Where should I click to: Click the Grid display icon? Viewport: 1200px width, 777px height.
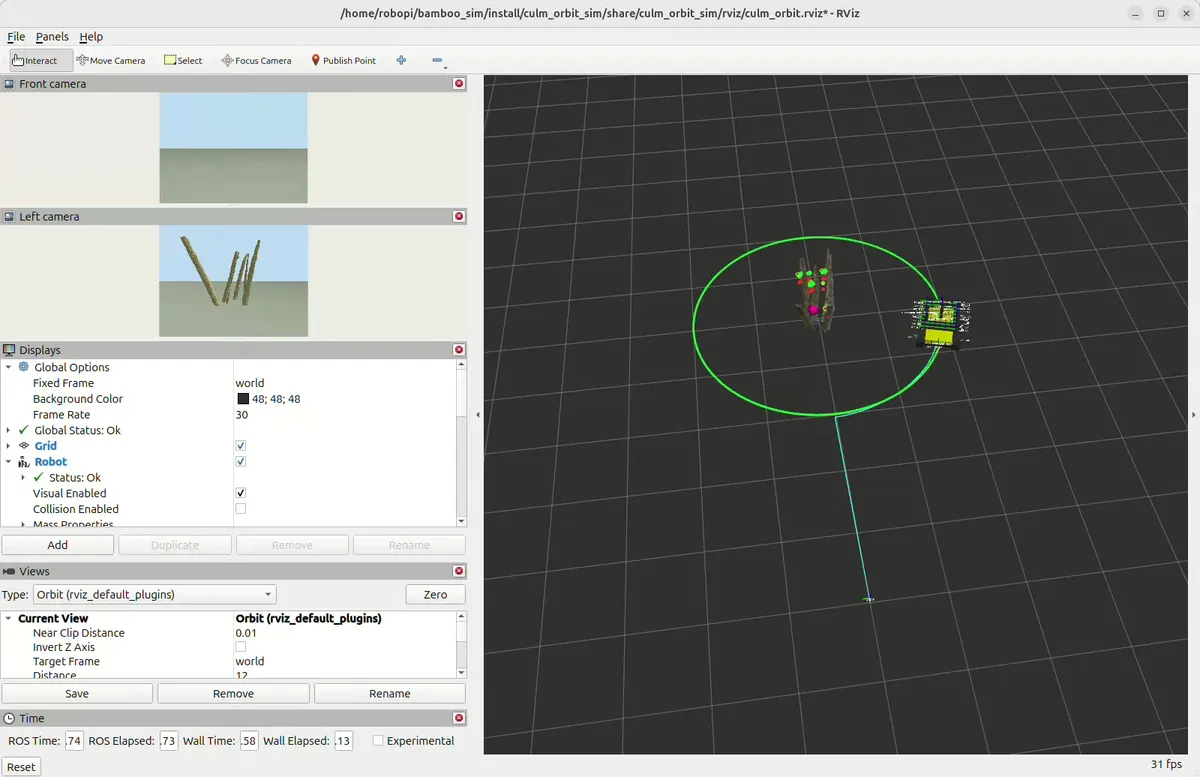24,446
